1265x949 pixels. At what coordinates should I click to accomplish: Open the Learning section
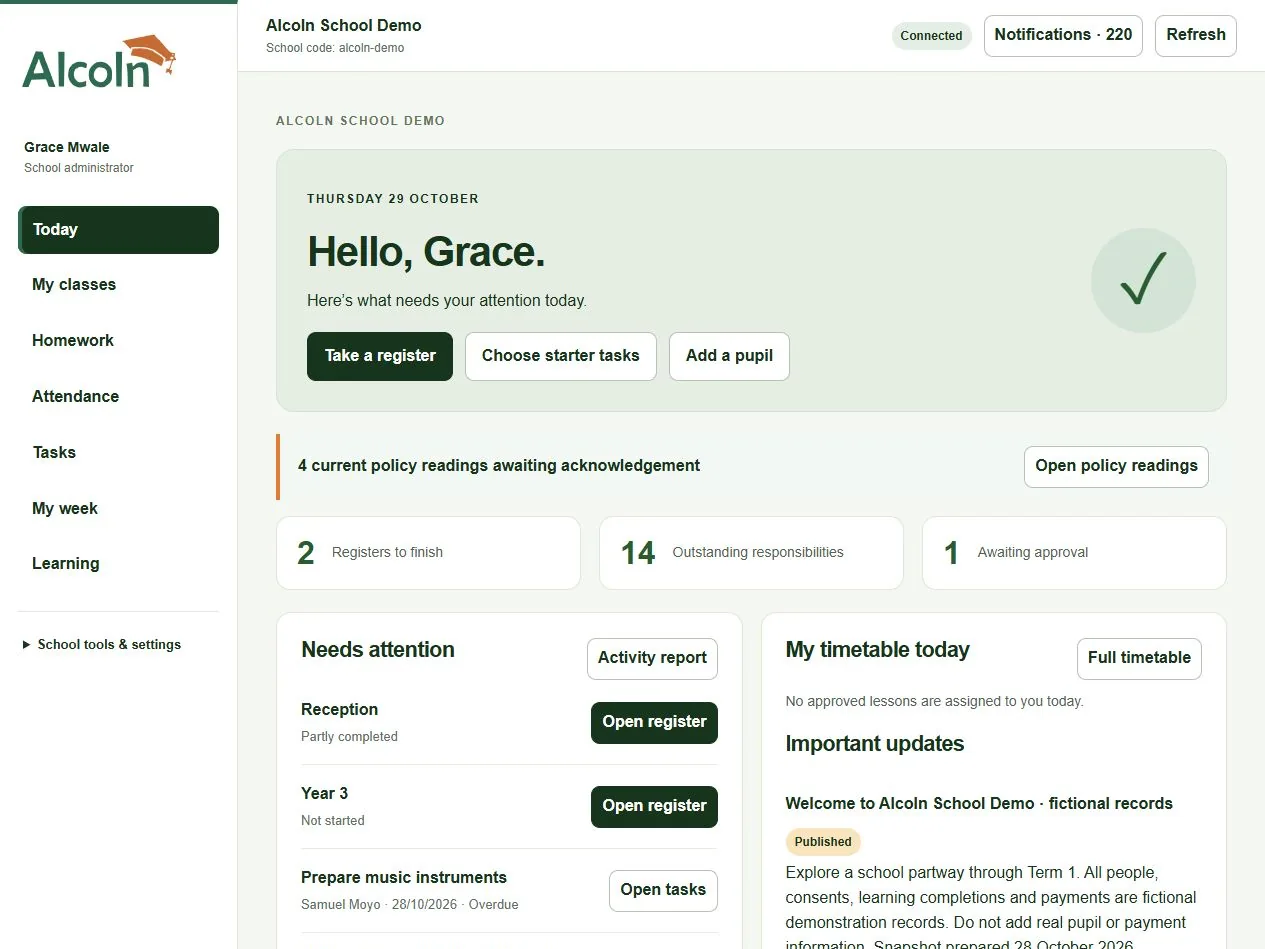(118, 564)
